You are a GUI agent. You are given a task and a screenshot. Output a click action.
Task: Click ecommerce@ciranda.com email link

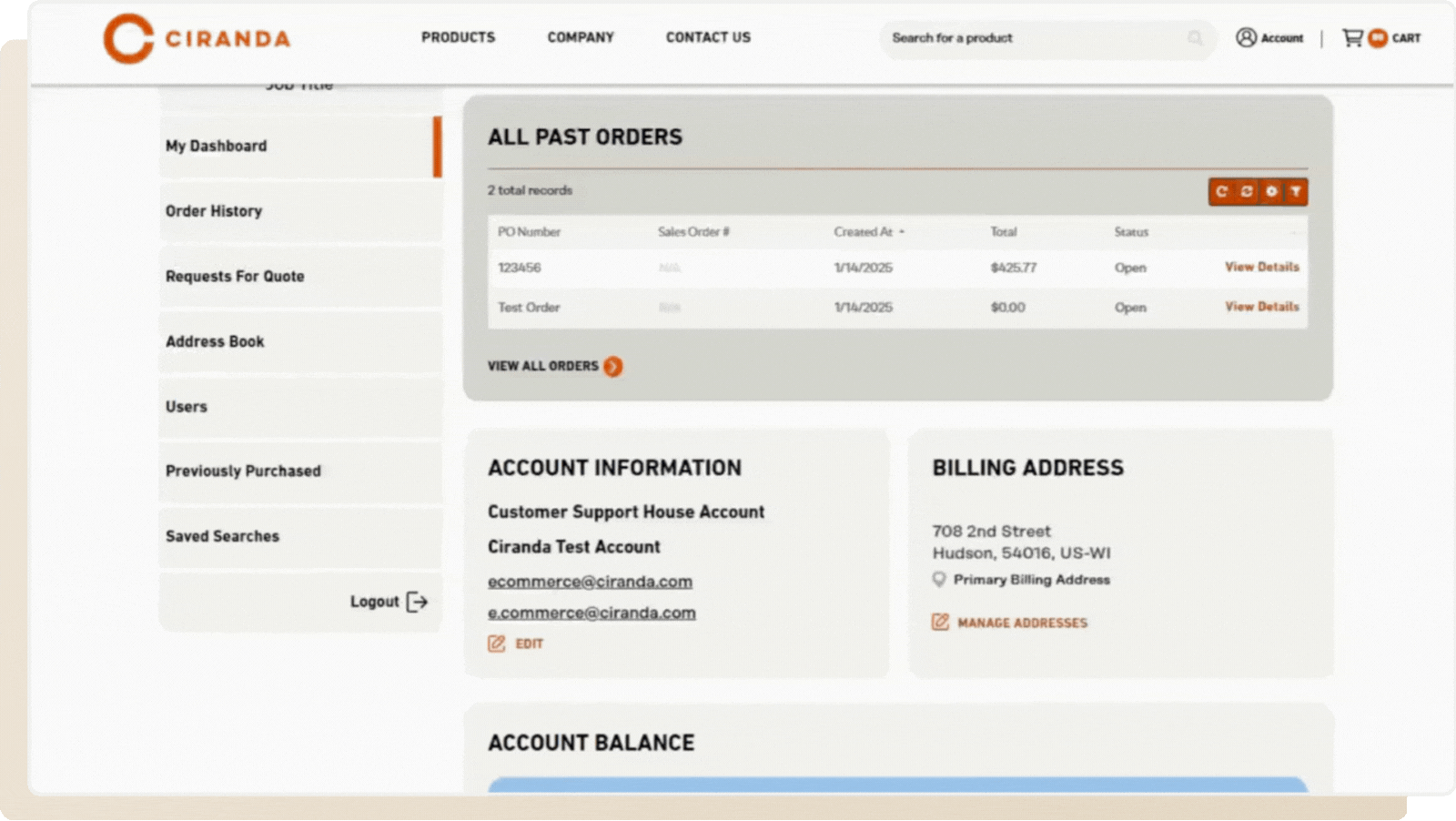pos(590,582)
